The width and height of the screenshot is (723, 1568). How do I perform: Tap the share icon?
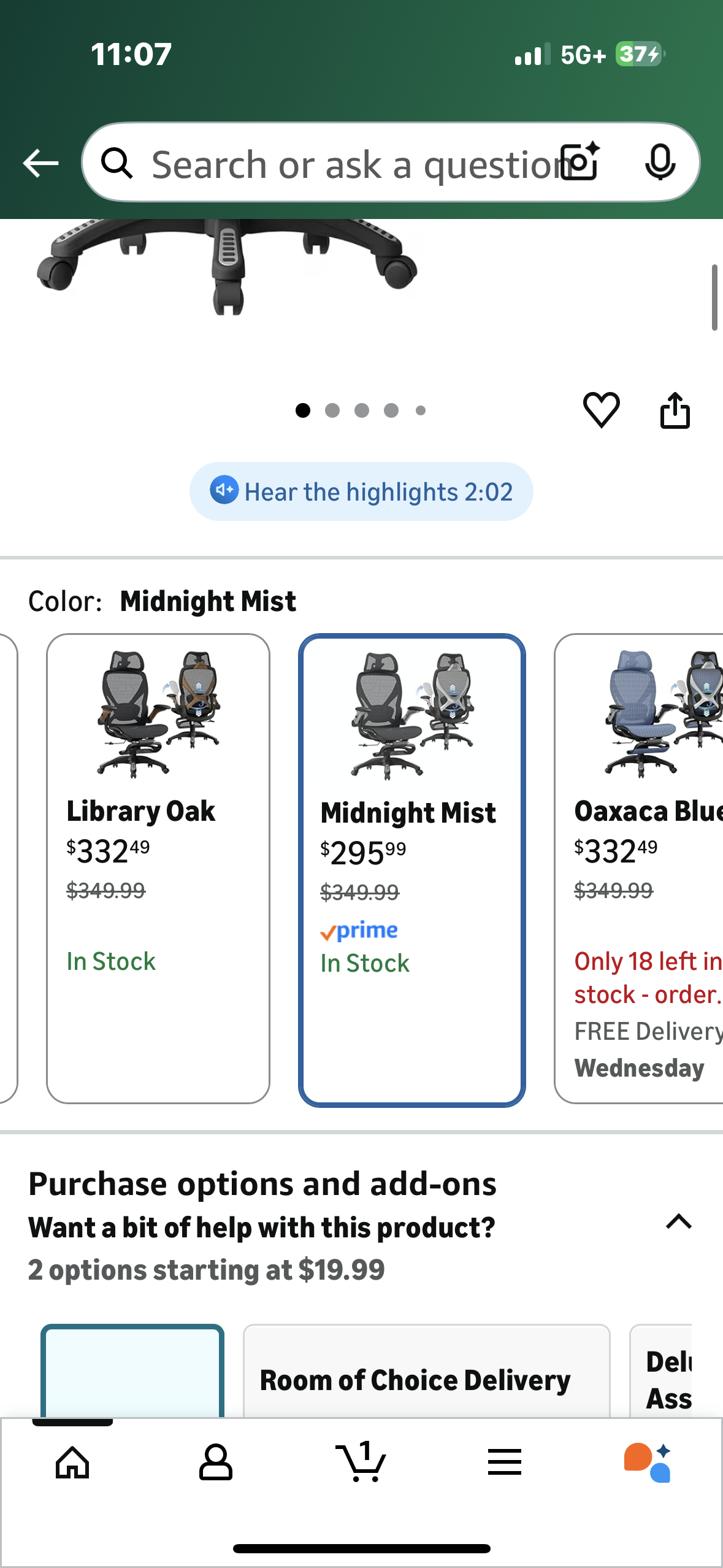coord(675,410)
